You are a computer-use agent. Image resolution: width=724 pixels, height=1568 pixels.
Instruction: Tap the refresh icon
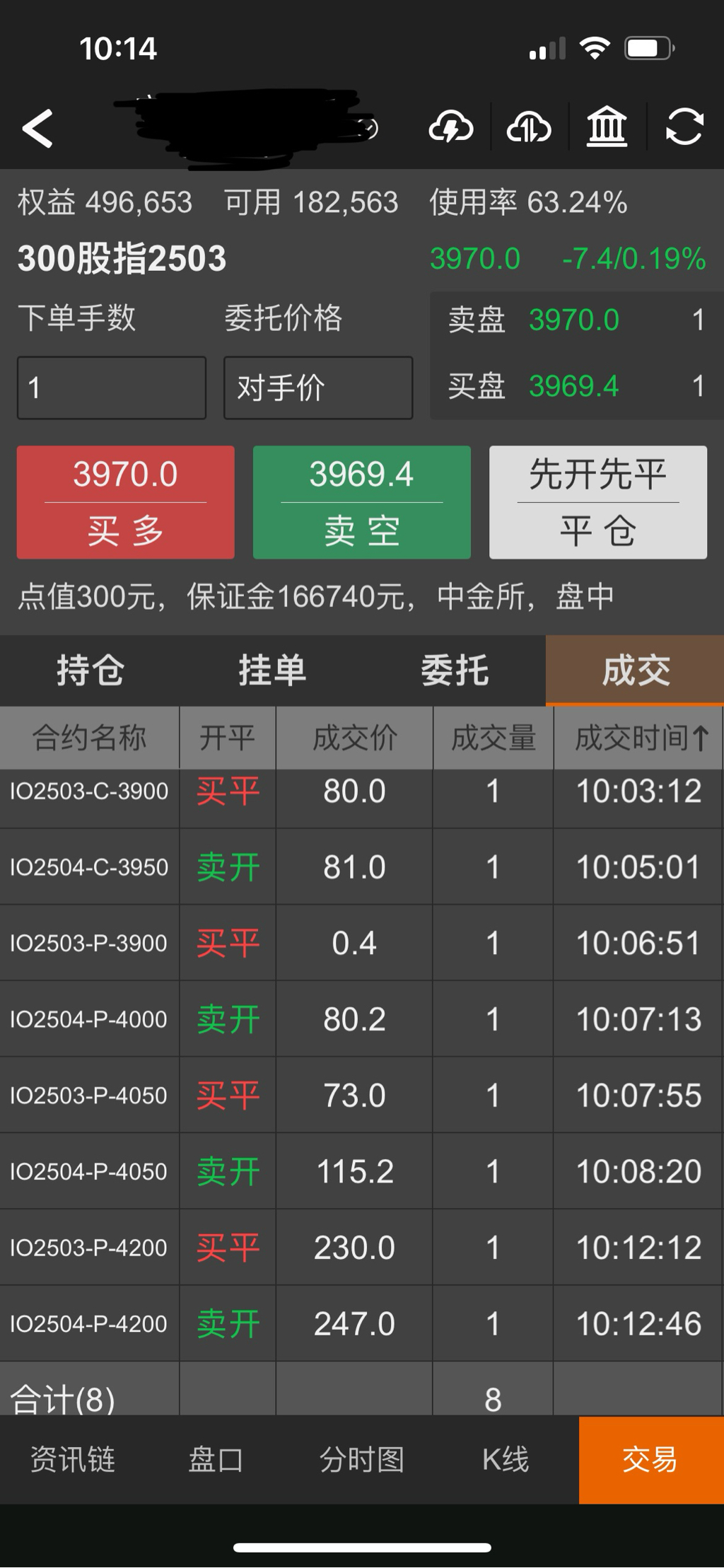click(x=684, y=128)
